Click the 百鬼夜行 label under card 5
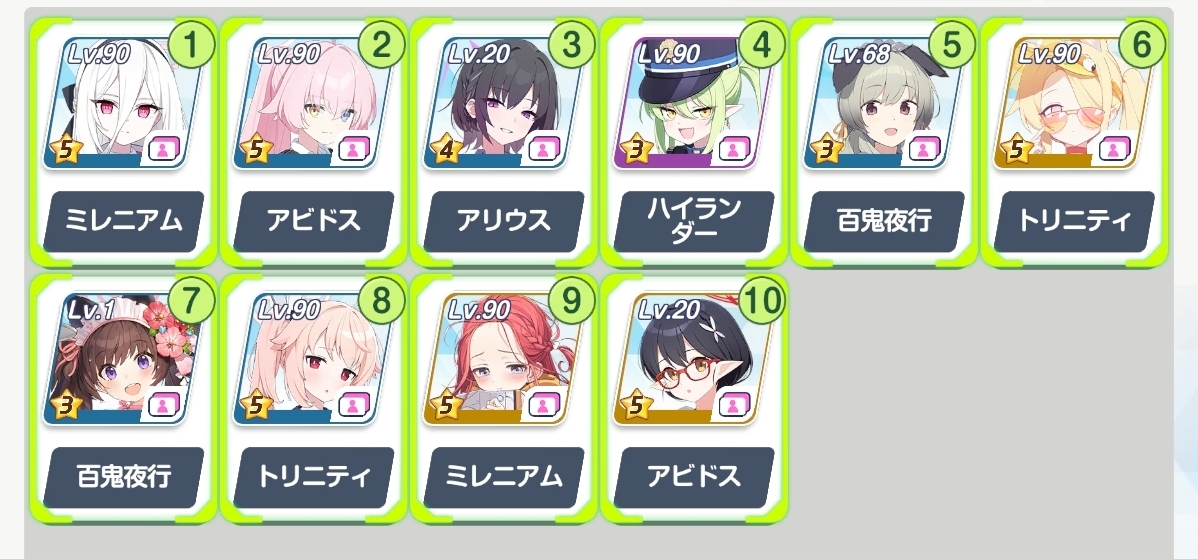The height and width of the screenshot is (559, 1198). [x=884, y=221]
